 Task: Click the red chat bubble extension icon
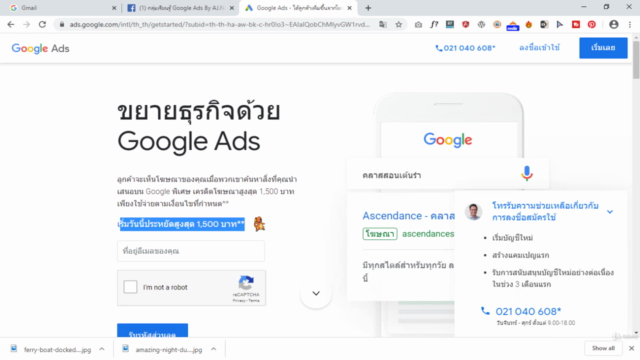coord(576,24)
